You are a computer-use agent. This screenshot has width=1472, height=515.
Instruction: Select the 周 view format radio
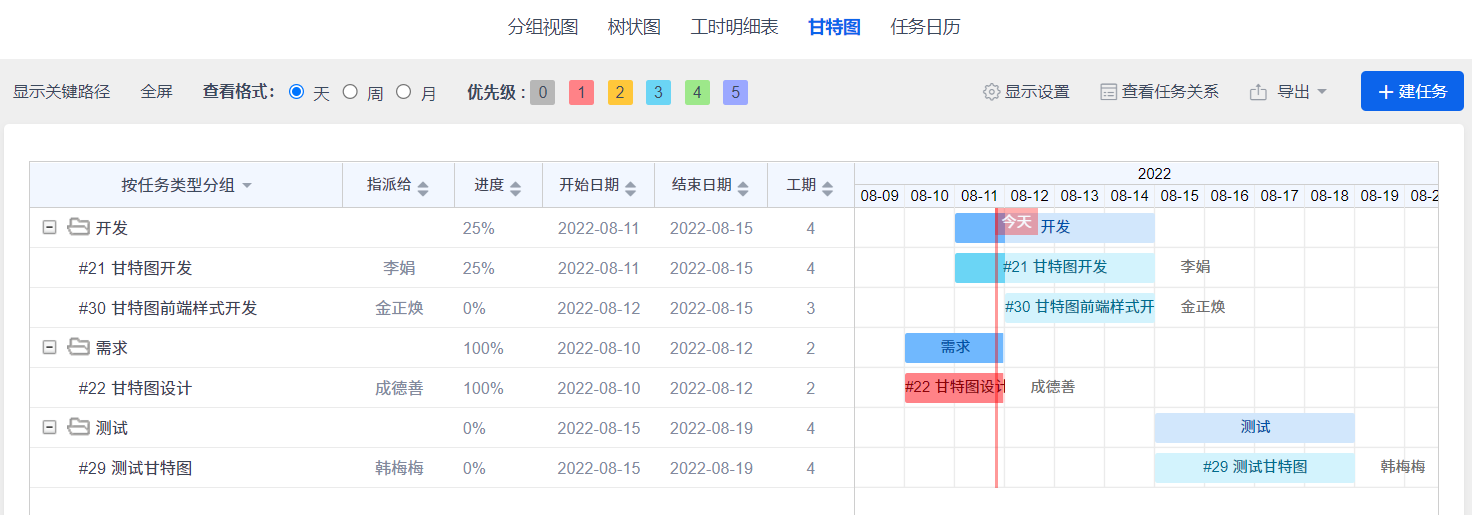pos(350,92)
